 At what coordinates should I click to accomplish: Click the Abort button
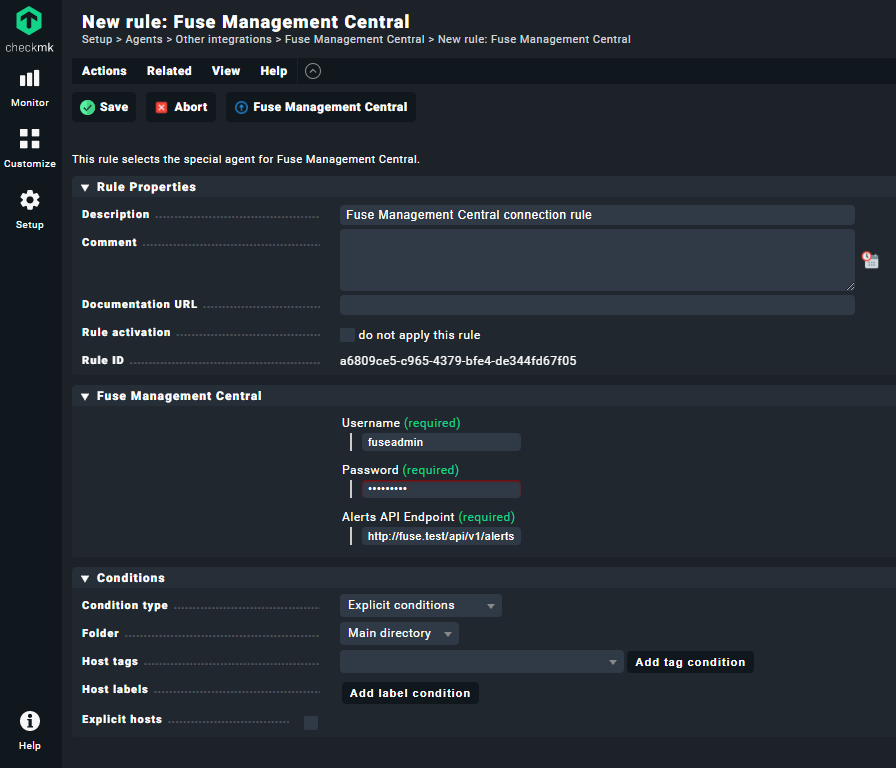pyautogui.click(x=181, y=107)
